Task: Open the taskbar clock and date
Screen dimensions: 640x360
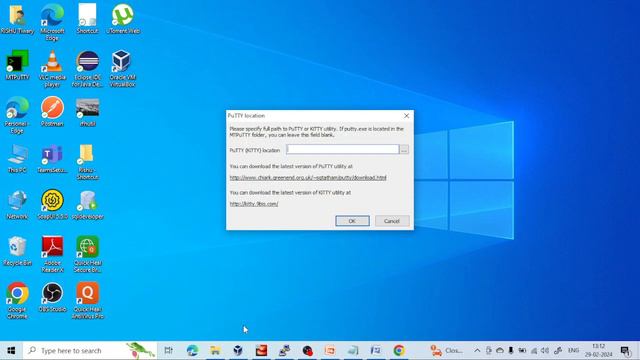Action: (598, 350)
